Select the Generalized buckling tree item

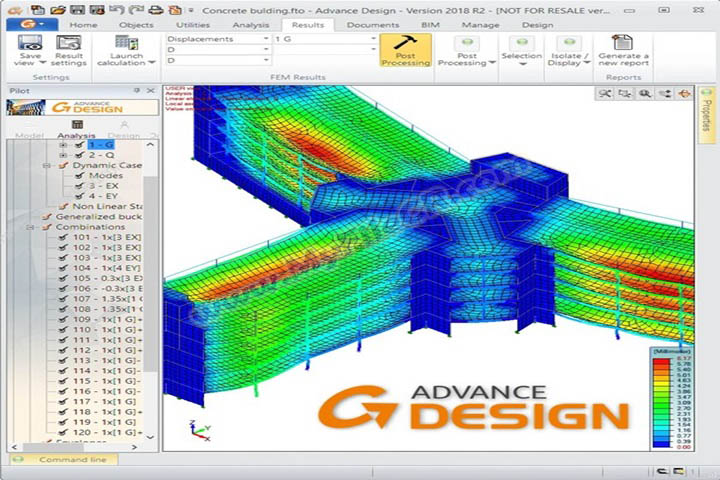[98, 217]
